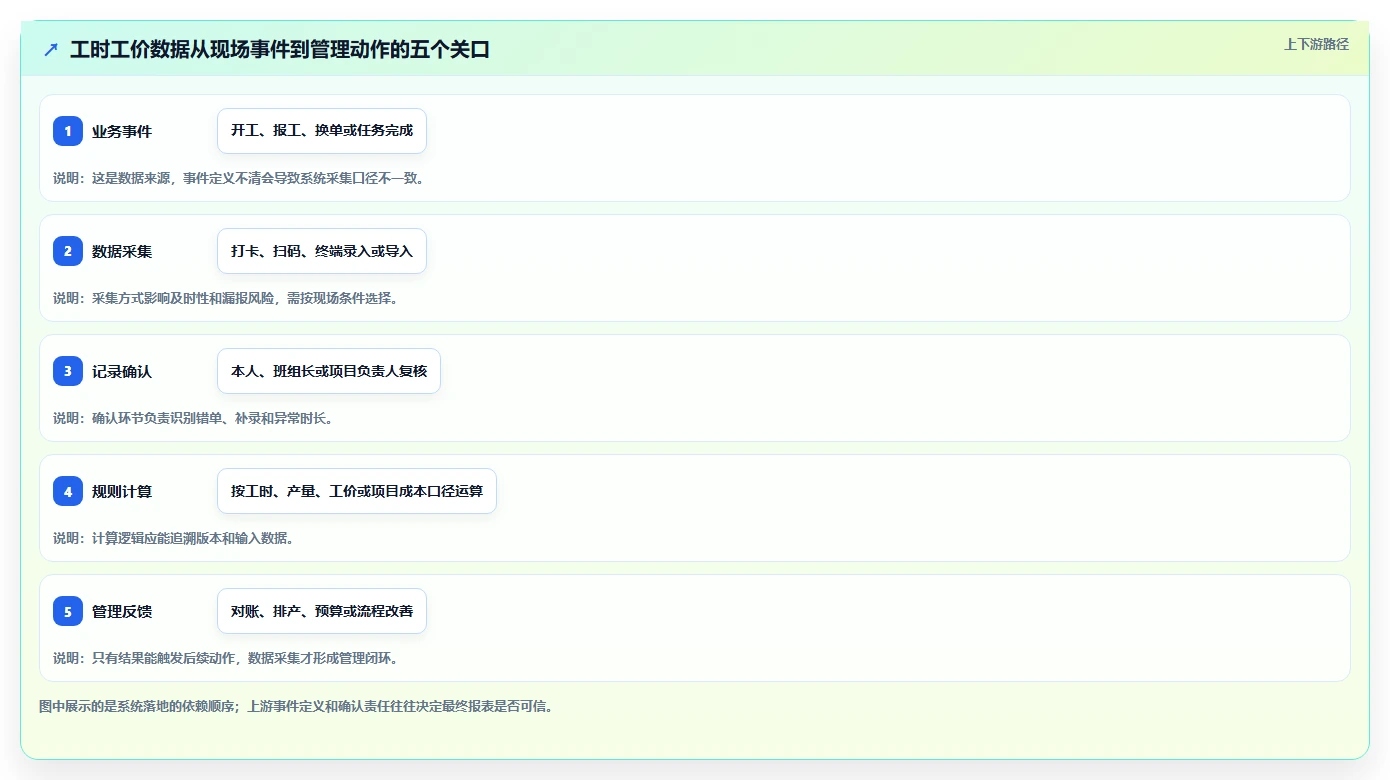Click the number 5 step badge
This screenshot has width=1390, height=780.
[68, 611]
